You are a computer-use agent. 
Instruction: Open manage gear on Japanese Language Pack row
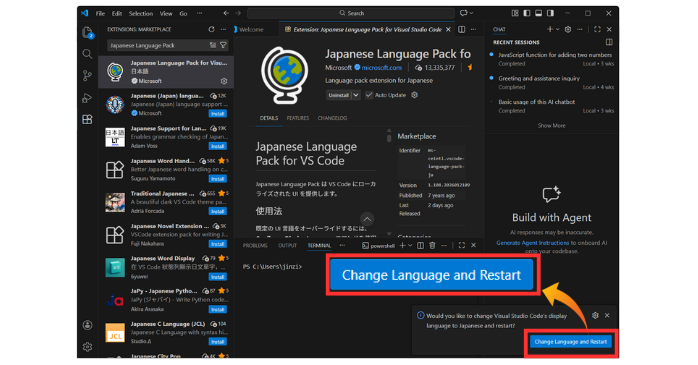224,81
